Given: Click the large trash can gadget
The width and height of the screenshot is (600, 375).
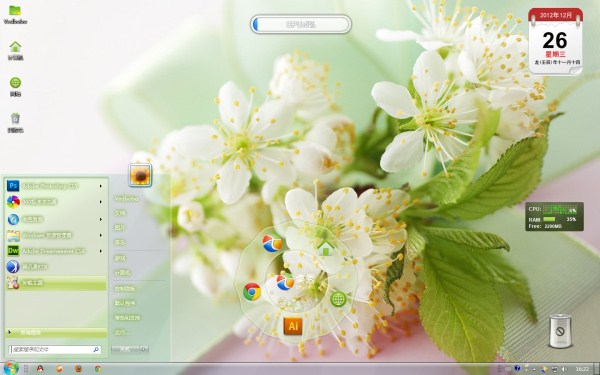Looking at the screenshot, I should (x=560, y=331).
